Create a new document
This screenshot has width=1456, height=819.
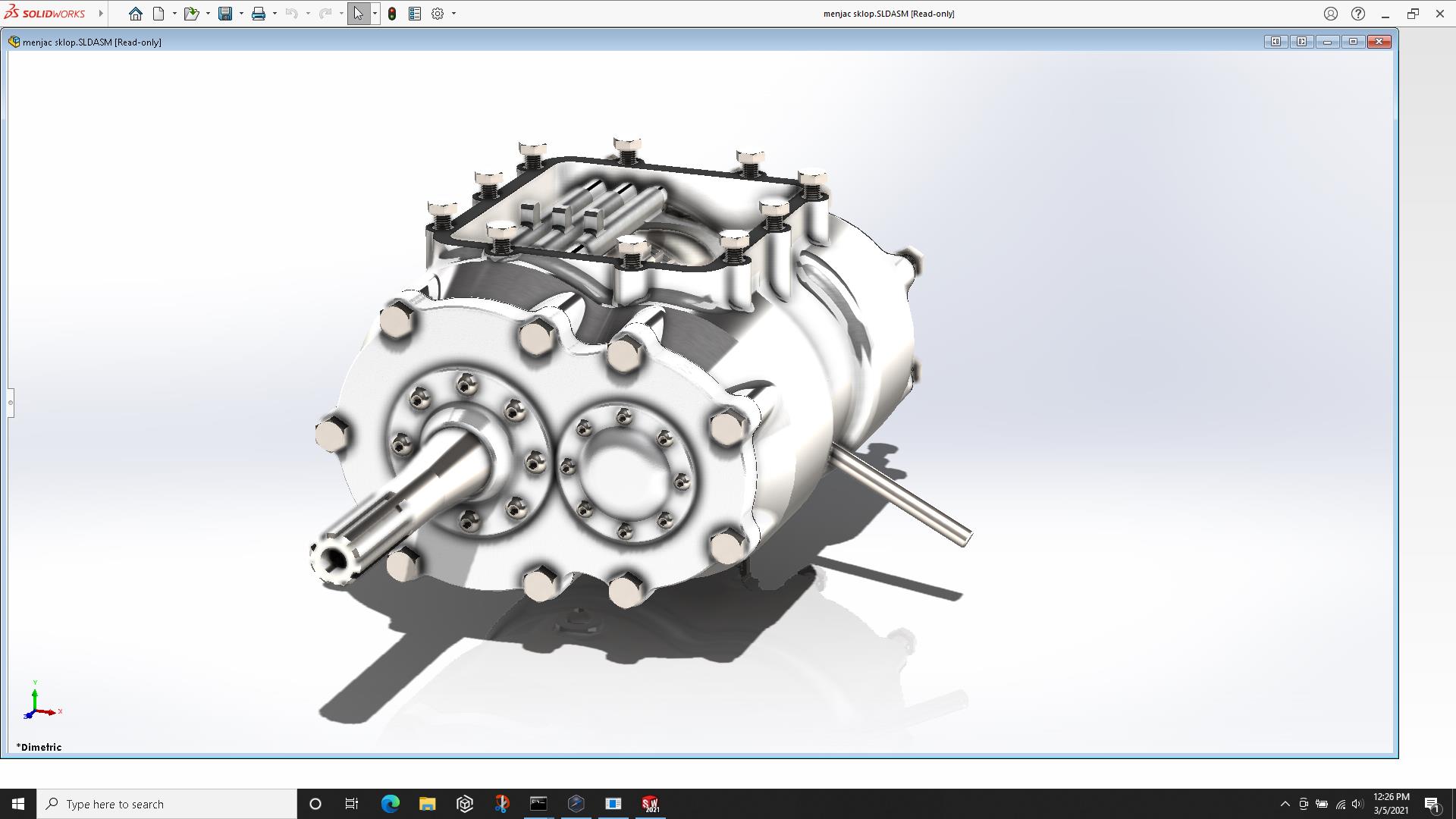(158, 14)
